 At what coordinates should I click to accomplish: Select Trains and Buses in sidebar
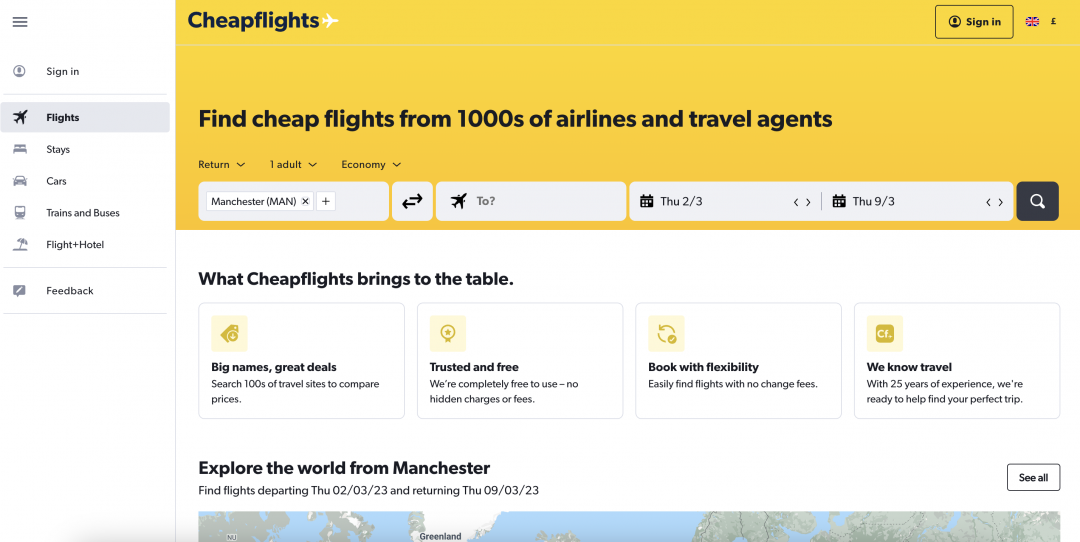click(85, 213)
